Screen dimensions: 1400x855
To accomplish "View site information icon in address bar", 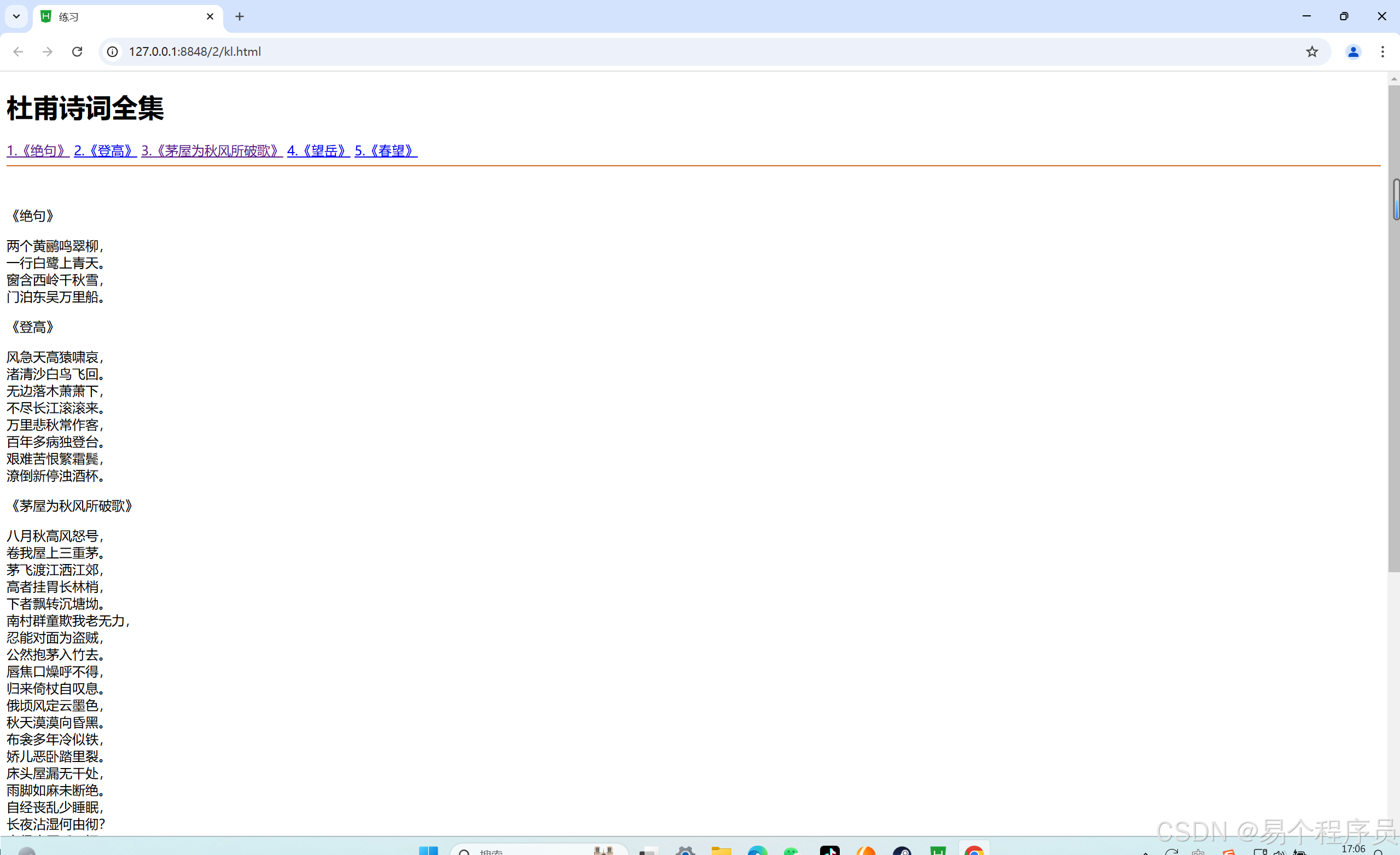I will click(113, 52).
